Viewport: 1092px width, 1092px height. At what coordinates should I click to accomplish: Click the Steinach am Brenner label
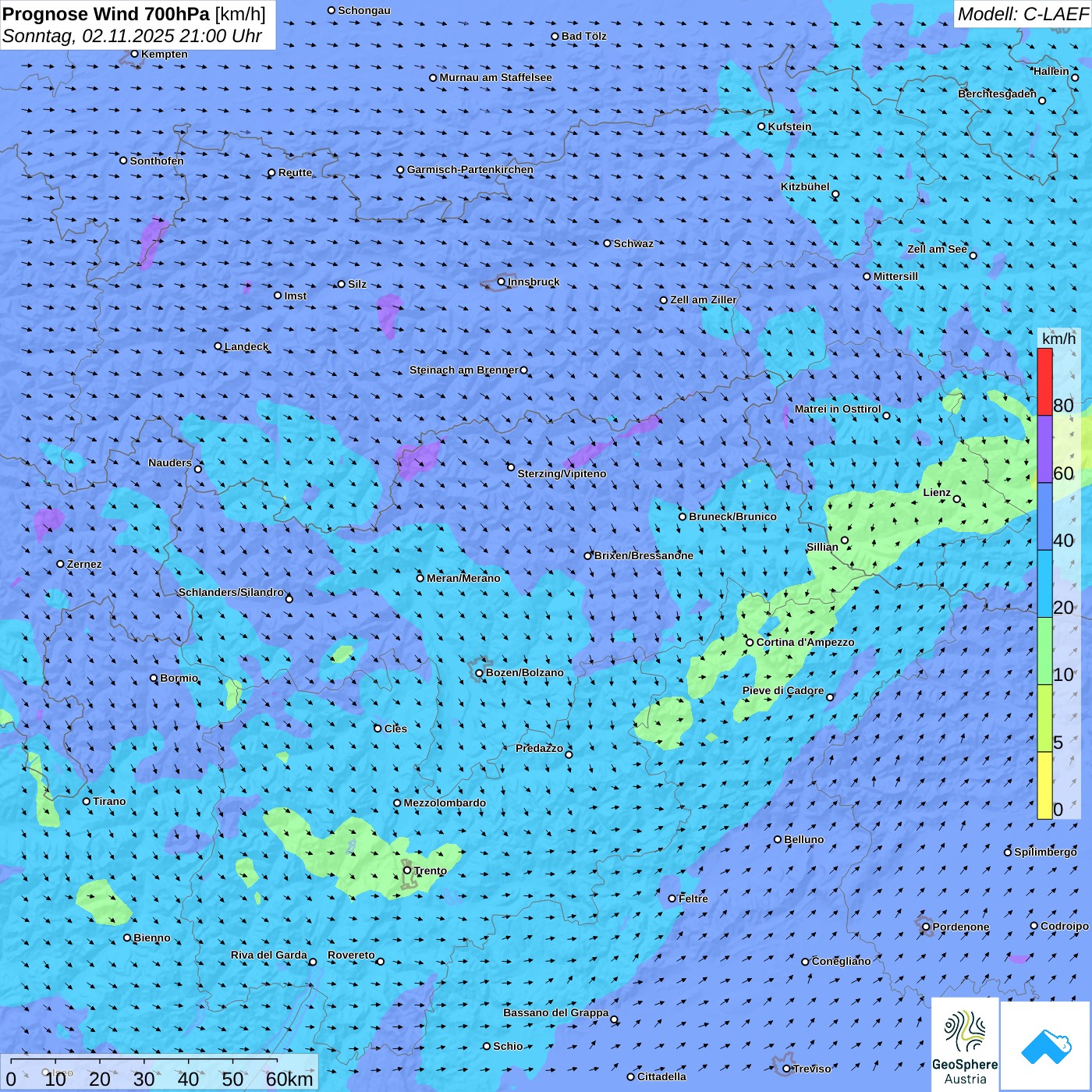(x=464, y=370)
